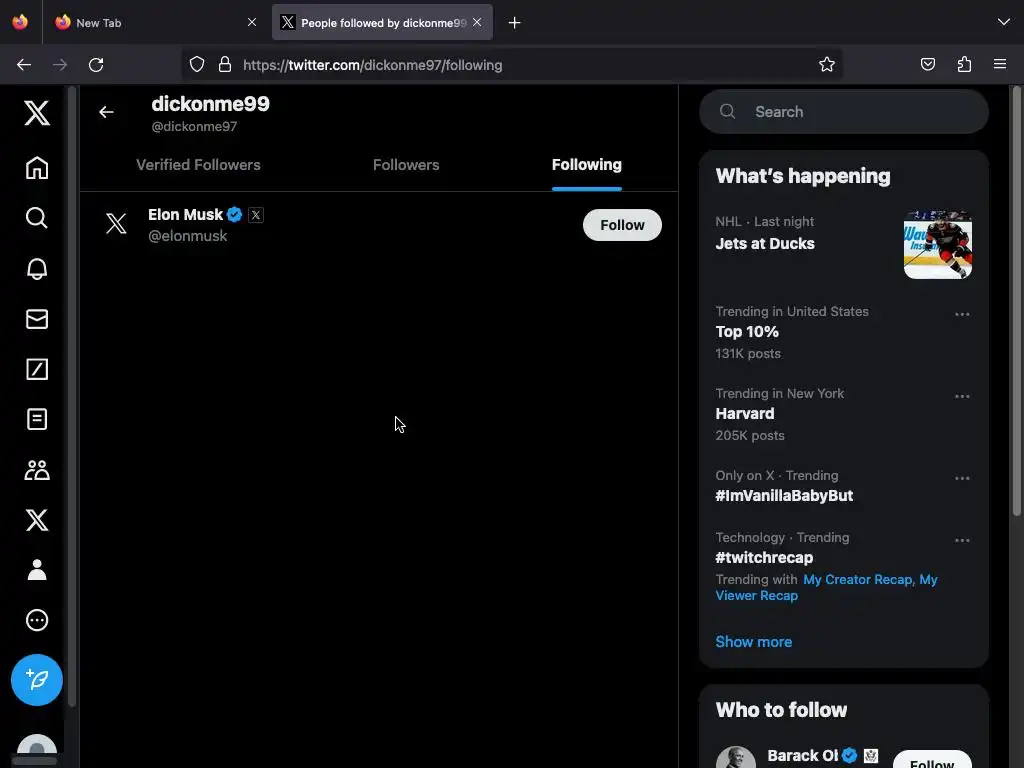Image resolution: width=1024 pixels, height=768 pixels.
Task: Click Show more under What's happening
Action: pos(753,642)
